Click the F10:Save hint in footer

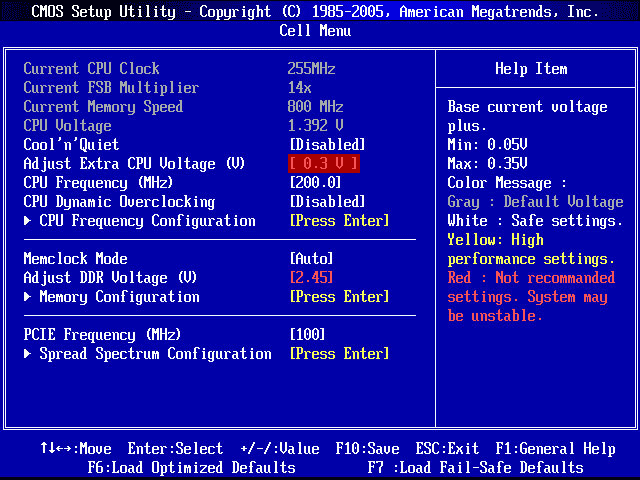(367, 449)
